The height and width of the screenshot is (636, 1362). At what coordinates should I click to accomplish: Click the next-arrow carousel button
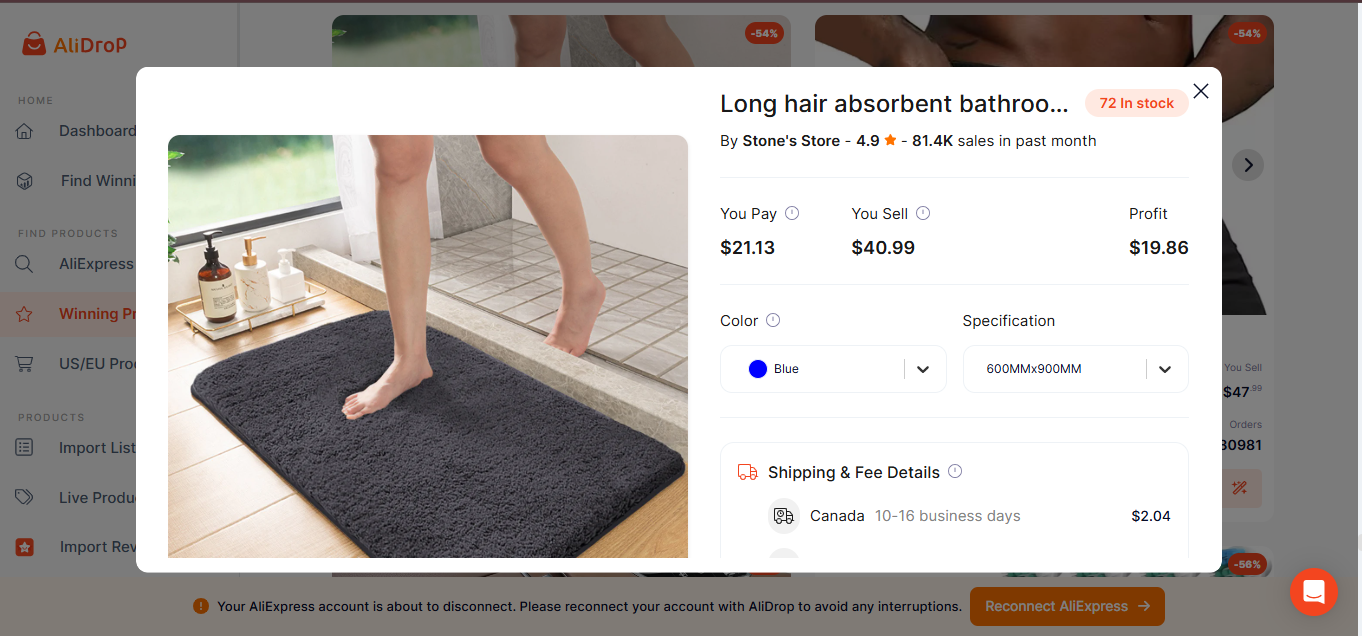click(x=1247, y=165)
